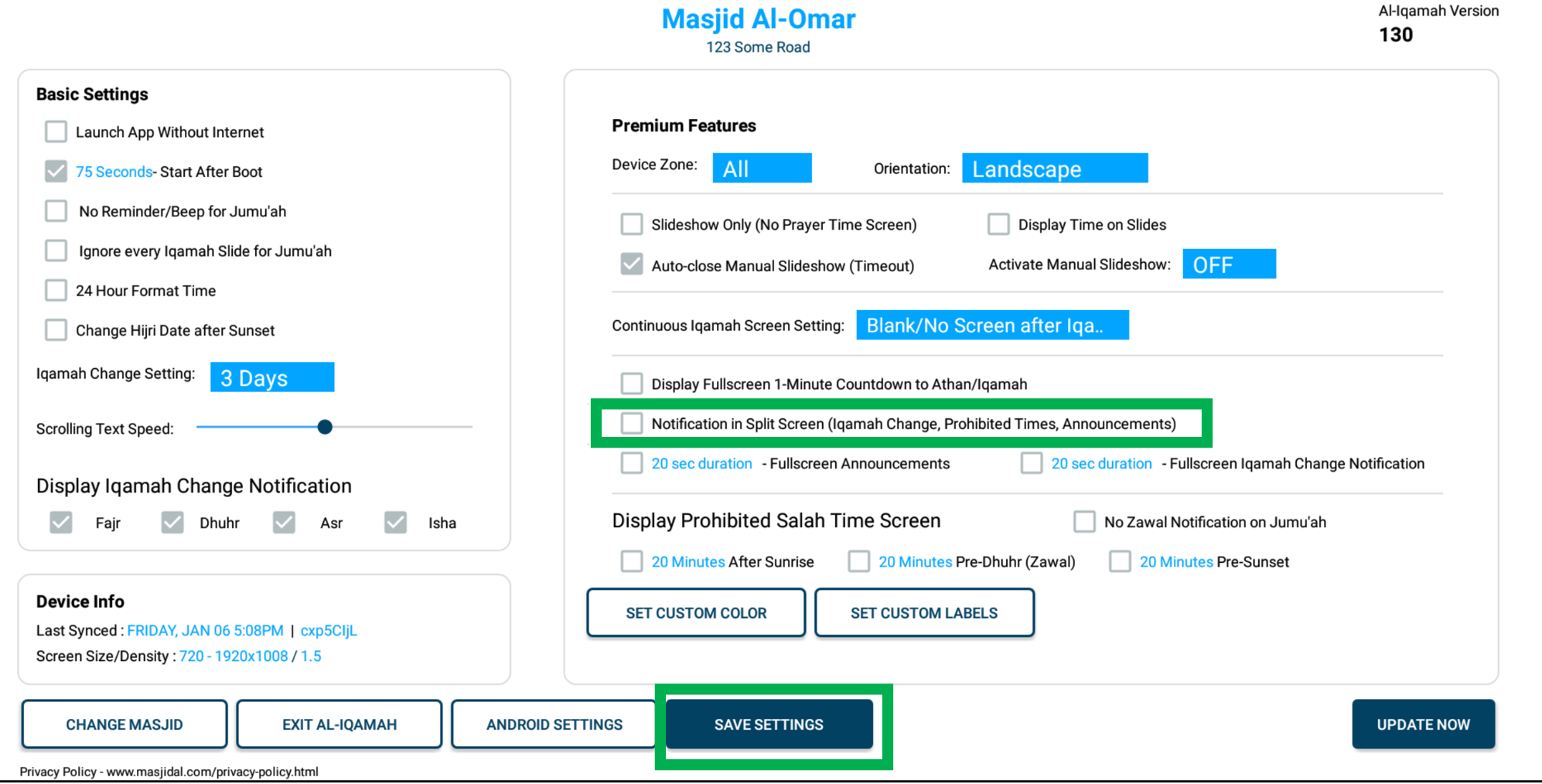Uncheck Start After Boot checkbox

pos(56,171)
